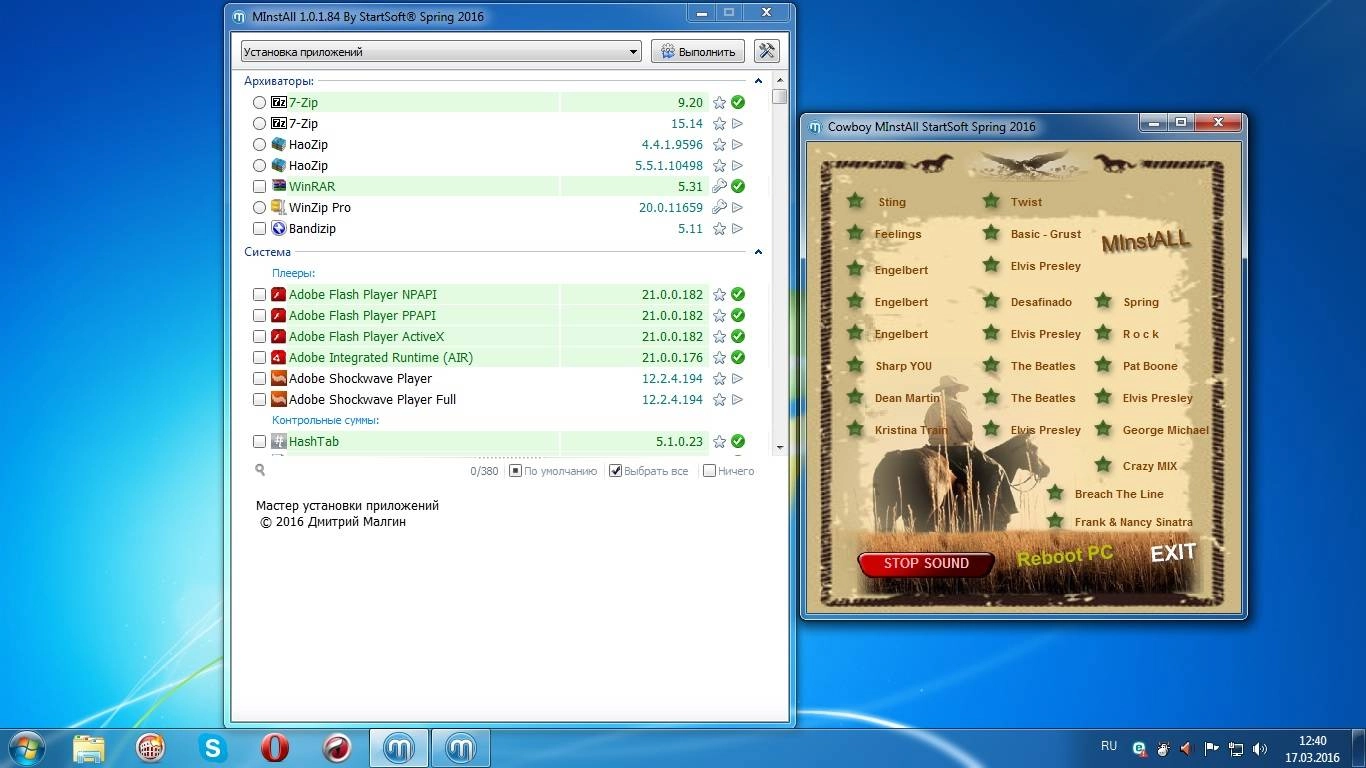Open Opera browser from the taskbar
The width and height of the screenshot is (1366, 768).
tap(274, 747)
